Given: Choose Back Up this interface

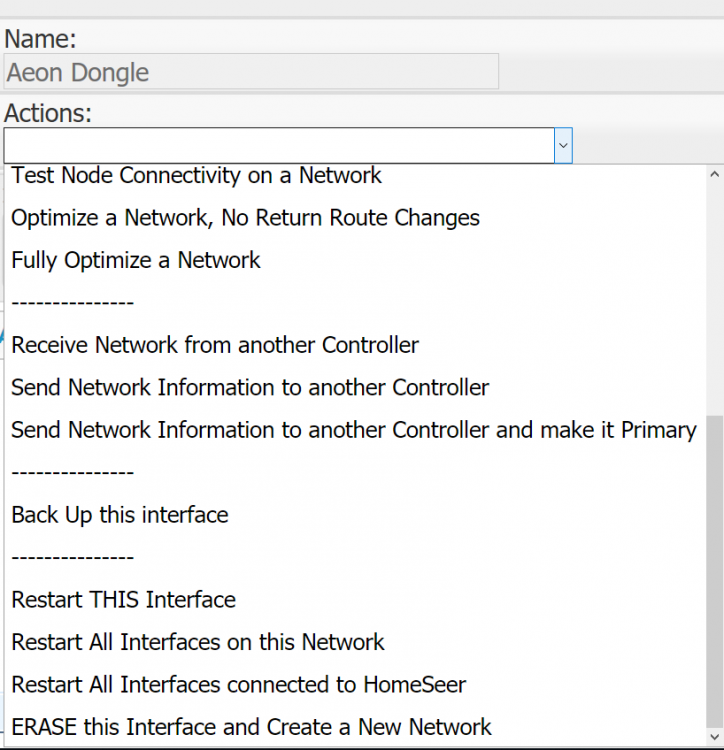Looking at the screenshot, I should [x=120, y=515].
